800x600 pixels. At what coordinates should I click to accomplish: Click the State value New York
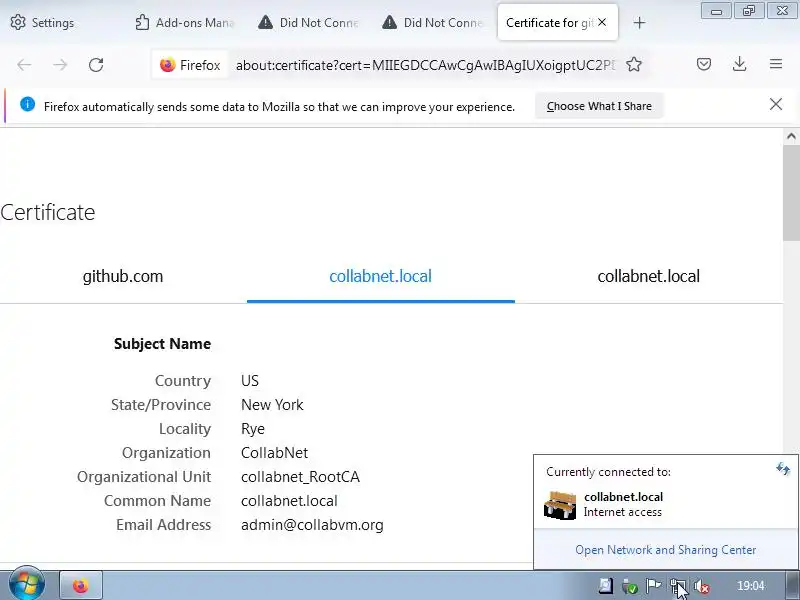(272, 405)
